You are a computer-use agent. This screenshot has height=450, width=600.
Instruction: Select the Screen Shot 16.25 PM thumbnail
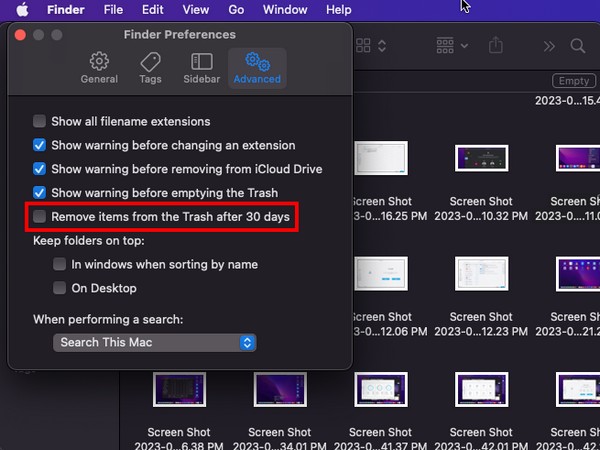(381, 158)
